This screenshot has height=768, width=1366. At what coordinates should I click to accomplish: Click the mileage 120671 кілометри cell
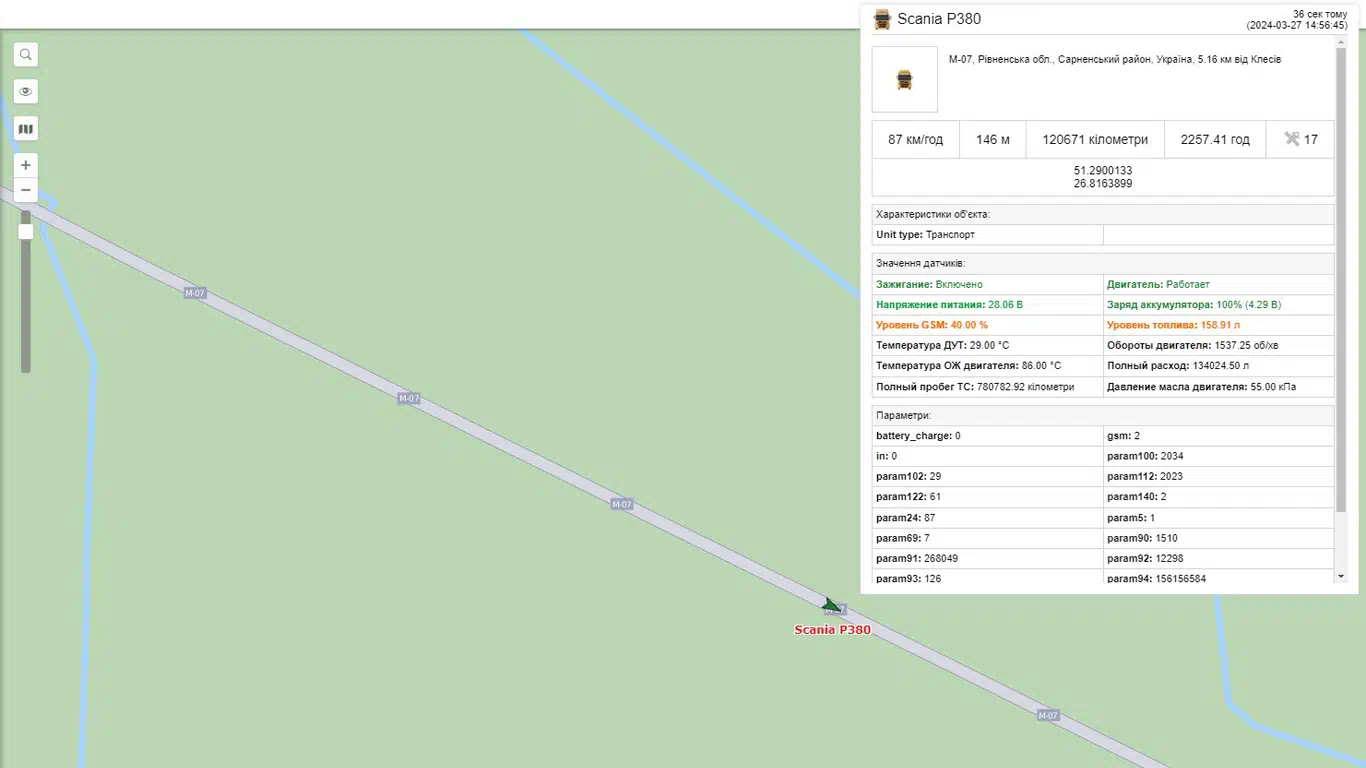pos(1095,140)
